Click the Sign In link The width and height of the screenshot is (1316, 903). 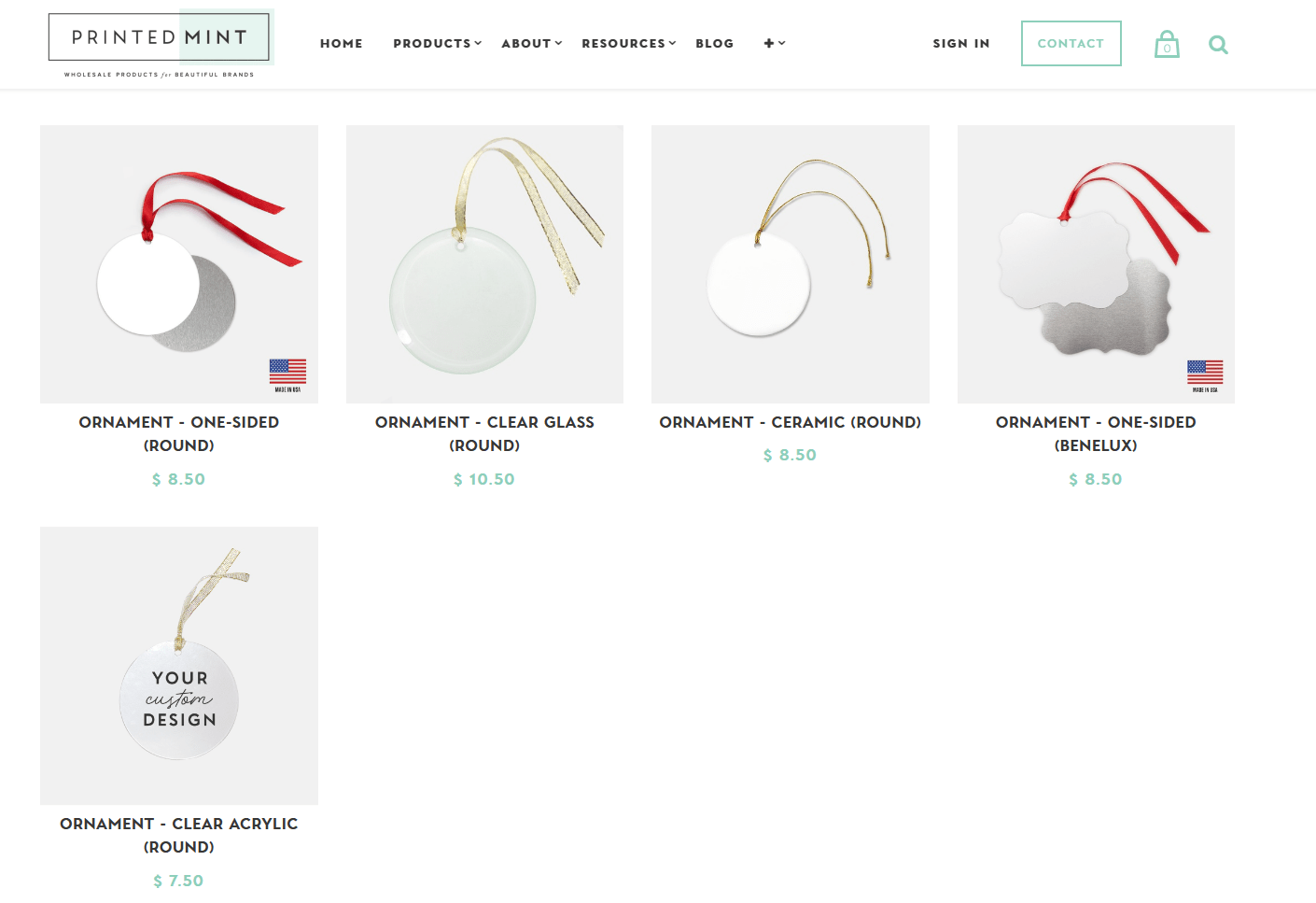pyautogui.click(x=961, y=43)
